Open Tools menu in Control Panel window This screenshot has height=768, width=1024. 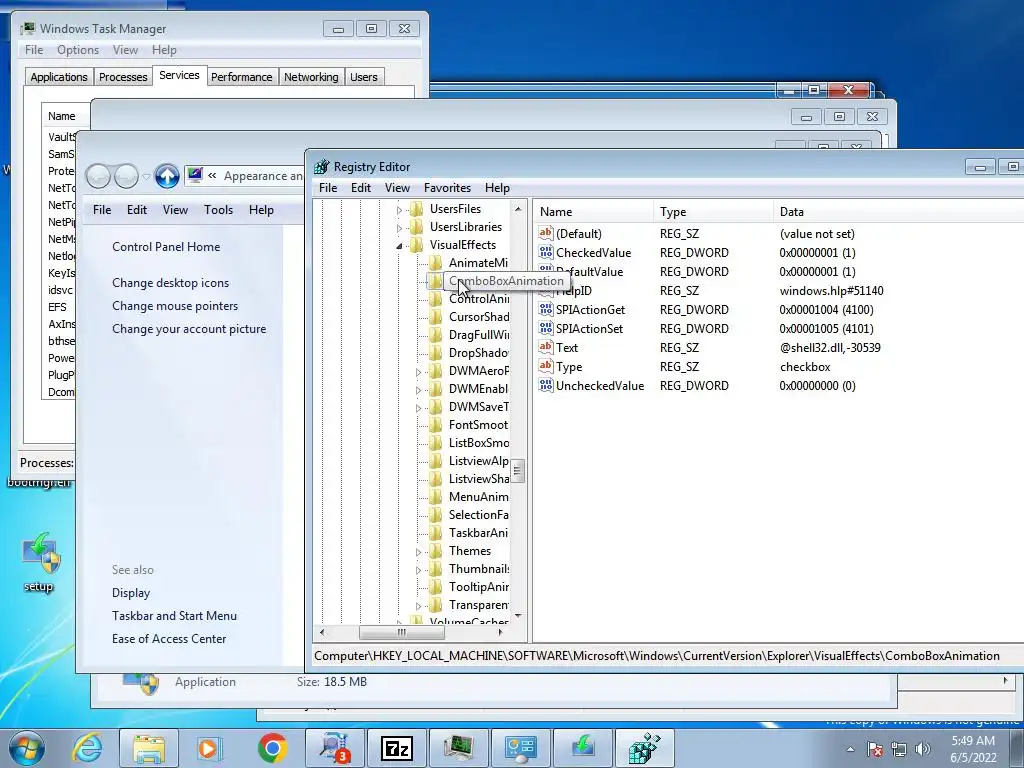click(218, 210)
